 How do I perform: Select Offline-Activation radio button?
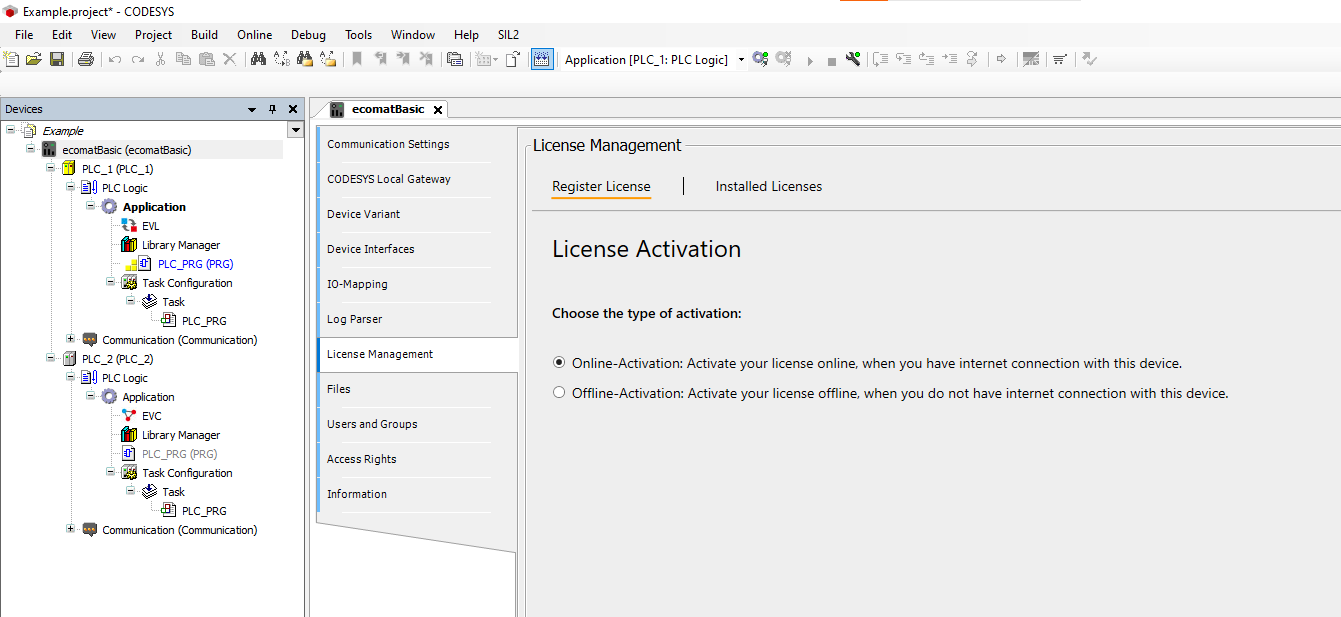pos(559,392)
